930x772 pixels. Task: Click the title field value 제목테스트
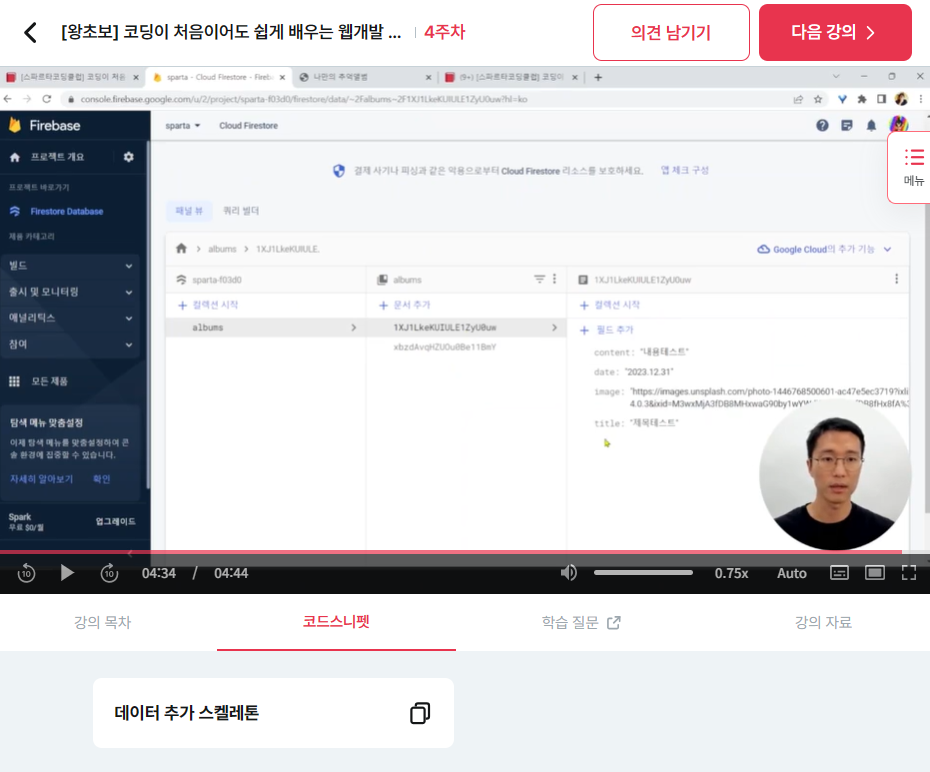[x=654, y=423]
